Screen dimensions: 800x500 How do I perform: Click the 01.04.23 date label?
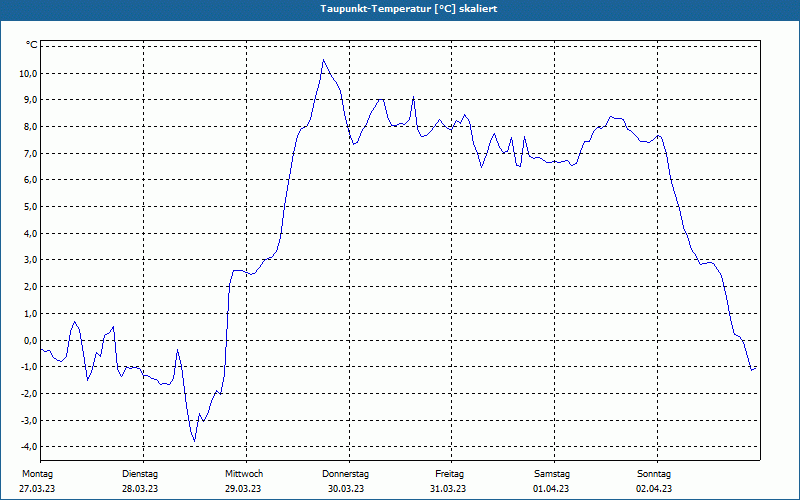(x=551, y=489)
